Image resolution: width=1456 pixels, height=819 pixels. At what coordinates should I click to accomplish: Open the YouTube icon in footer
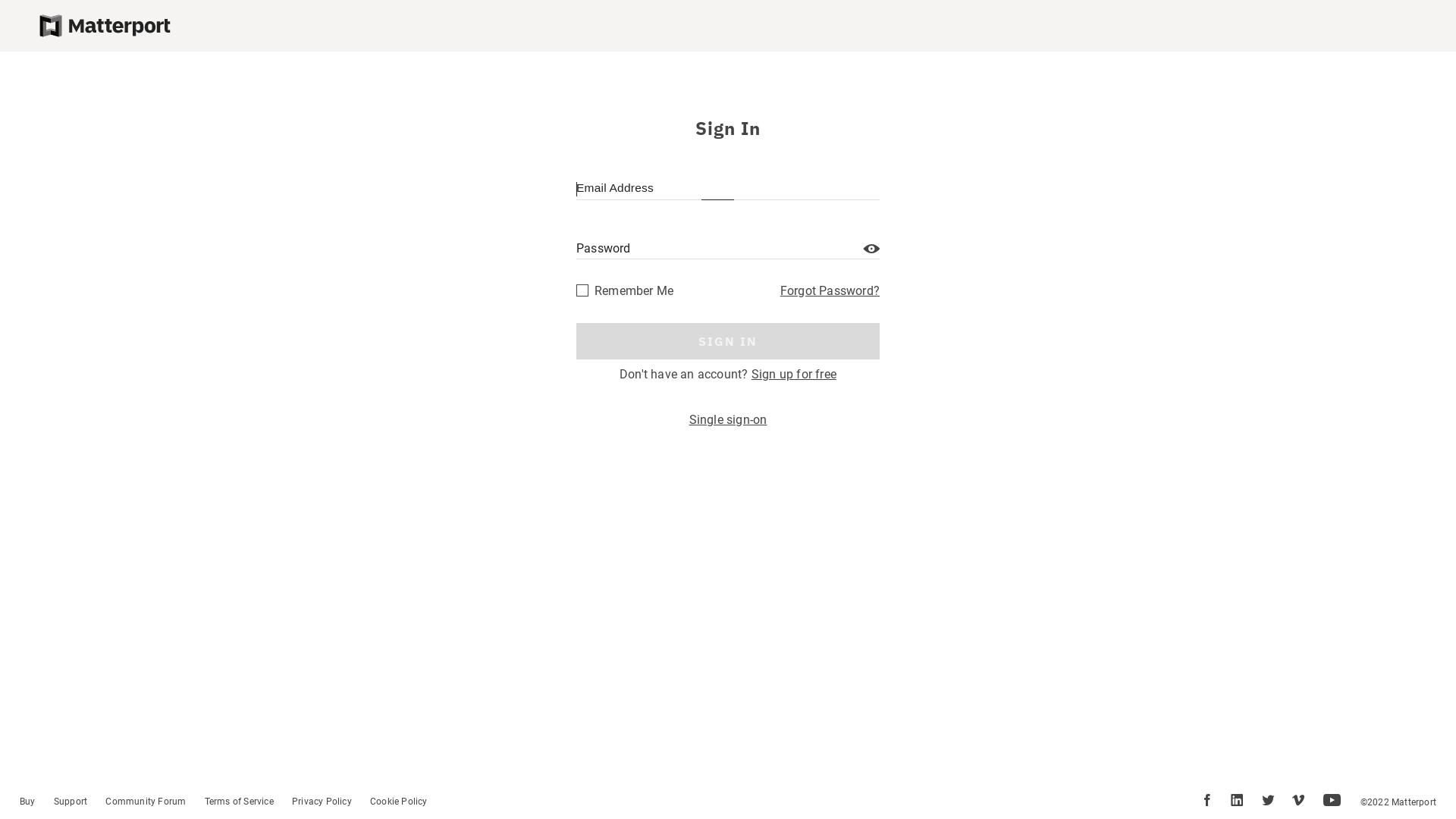point(1332,800)
